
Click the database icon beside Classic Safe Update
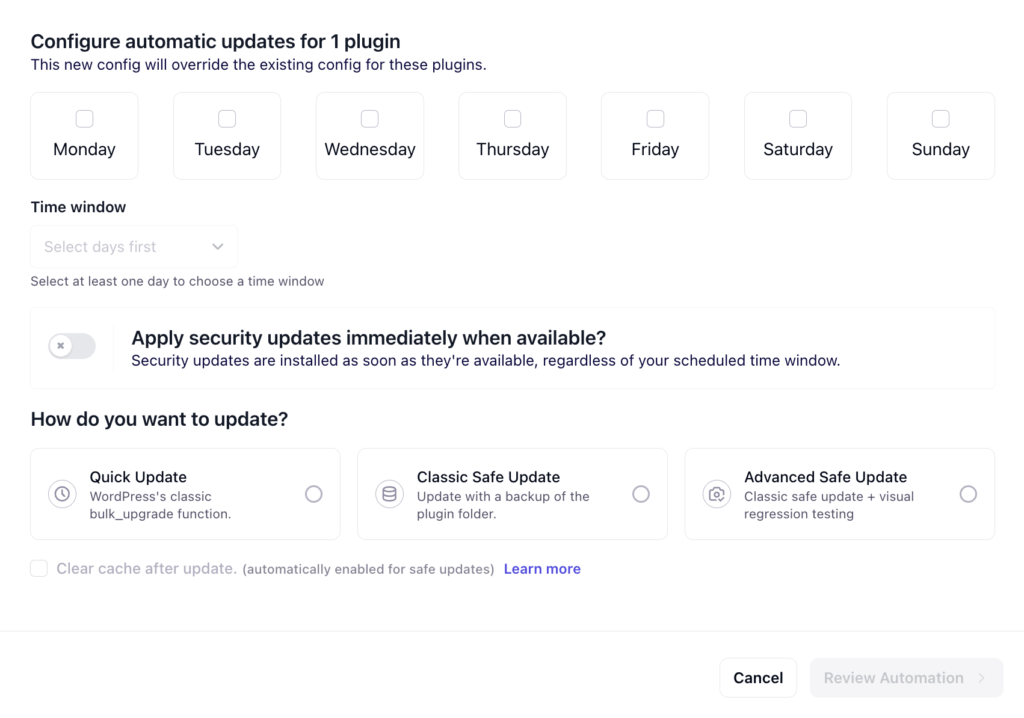(389, 494)
